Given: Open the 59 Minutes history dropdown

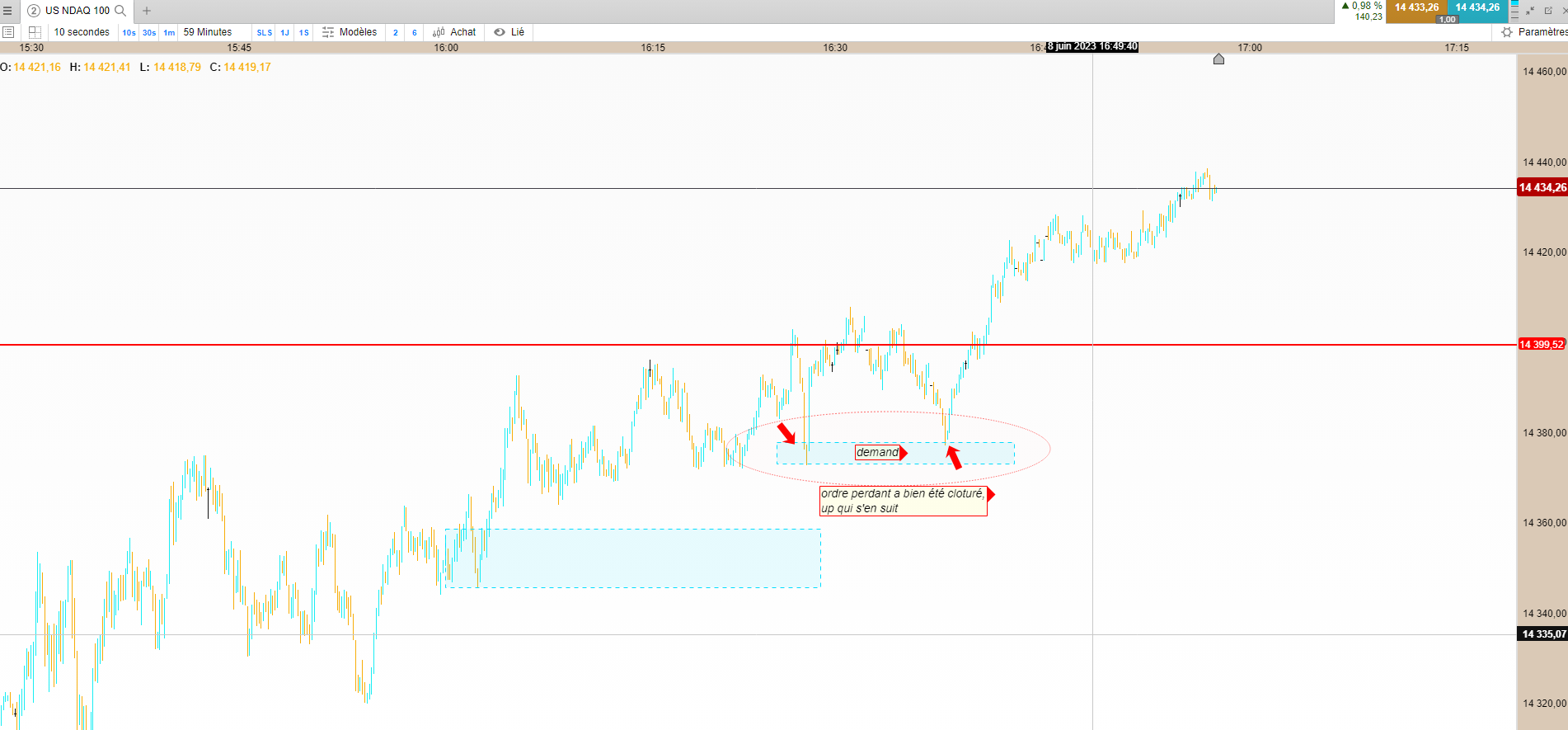Looking at the screenshot, I should tap(208, 32).
